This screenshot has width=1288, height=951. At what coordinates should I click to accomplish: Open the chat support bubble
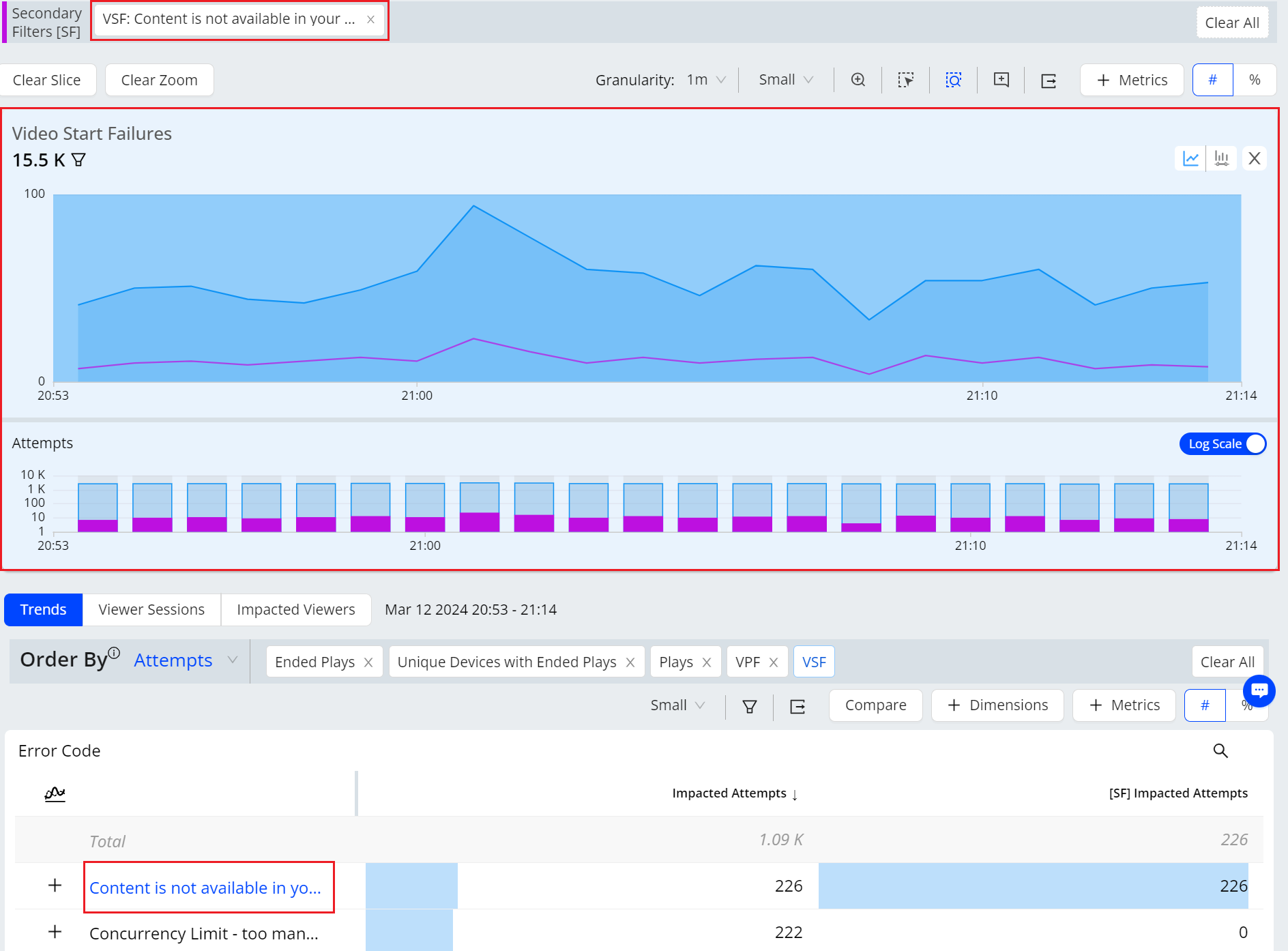pos(1259,691)
